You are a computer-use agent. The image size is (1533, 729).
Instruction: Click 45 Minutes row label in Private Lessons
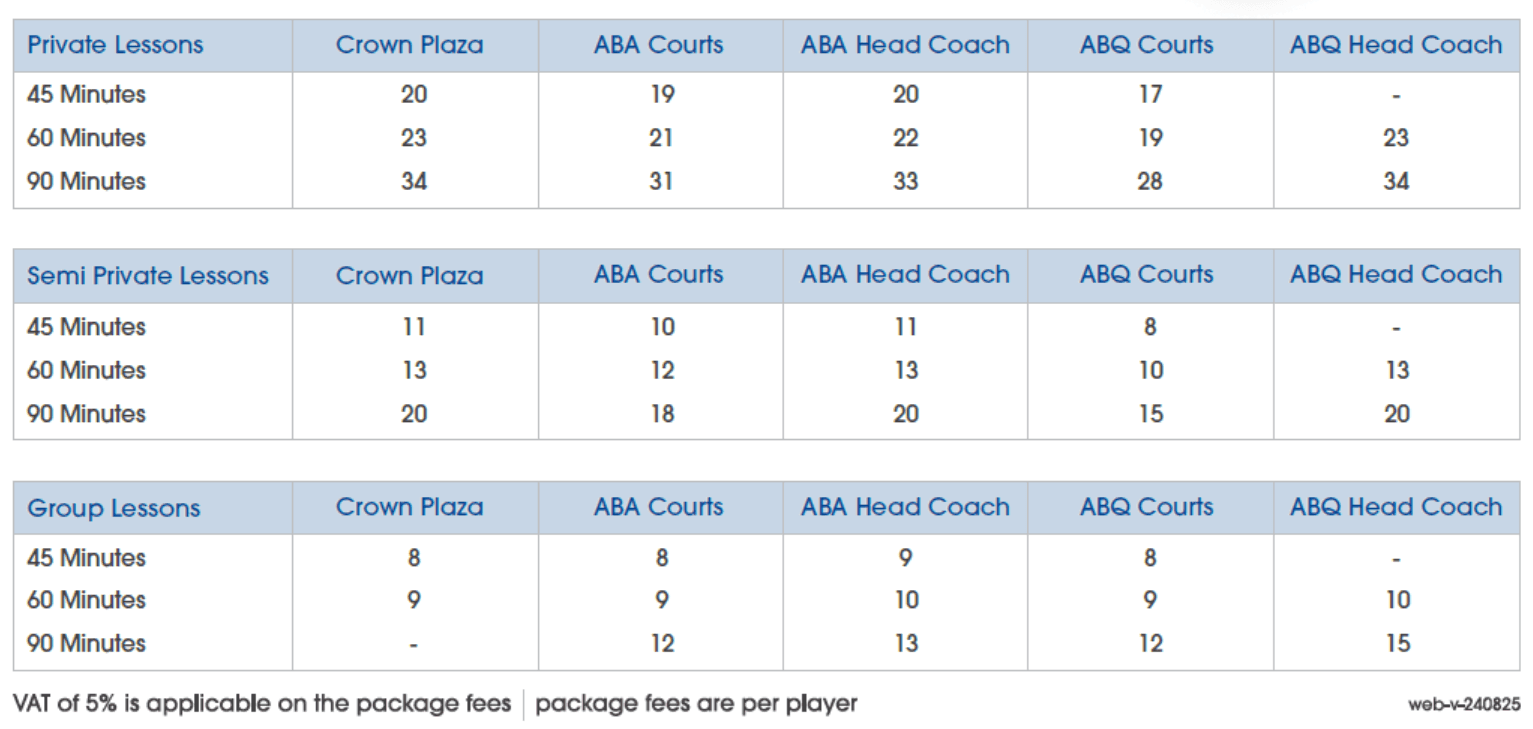coord(86,95)
